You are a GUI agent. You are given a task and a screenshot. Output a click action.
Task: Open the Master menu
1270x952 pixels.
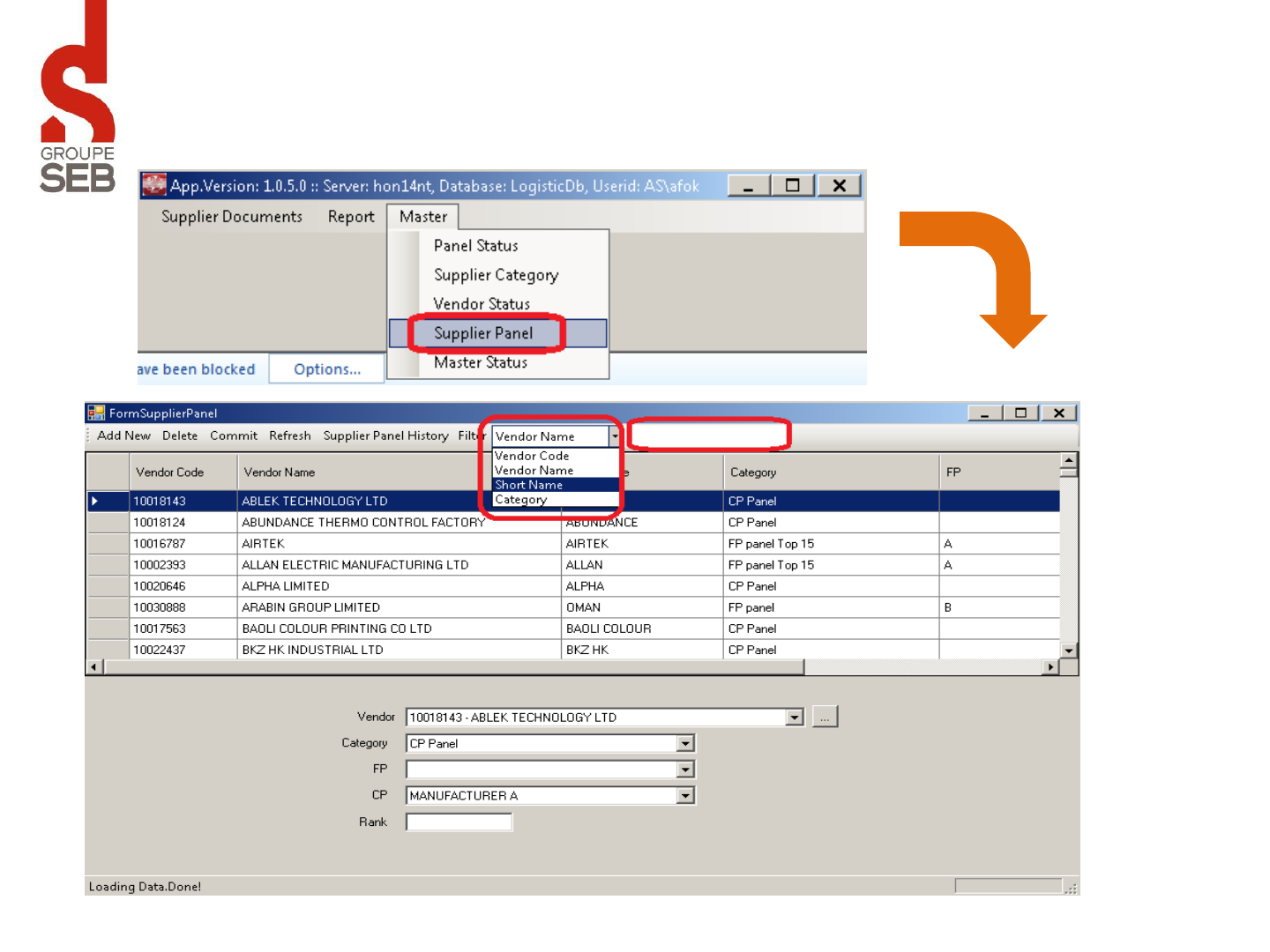tap(423, 217)
